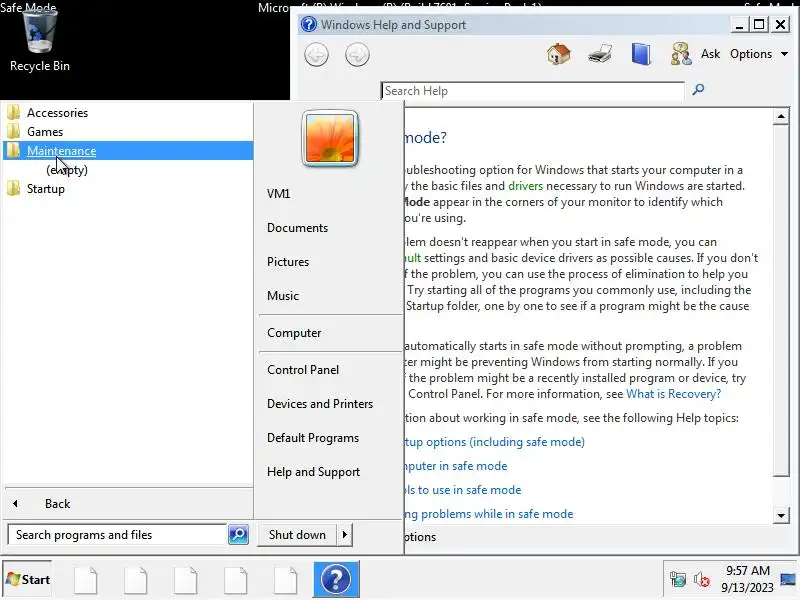Screen dimensions: 800x600
Task: Maximize the Windows Help and Support window
Action: [759, 24]
